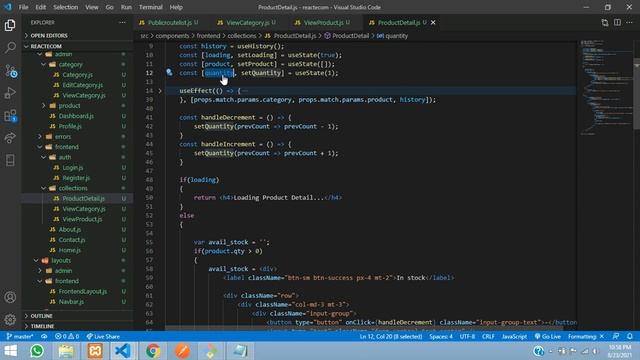The width and height of the screenshot is (640, 360).
Task: Open Register.js in the explorer
Action: point(76,178)
